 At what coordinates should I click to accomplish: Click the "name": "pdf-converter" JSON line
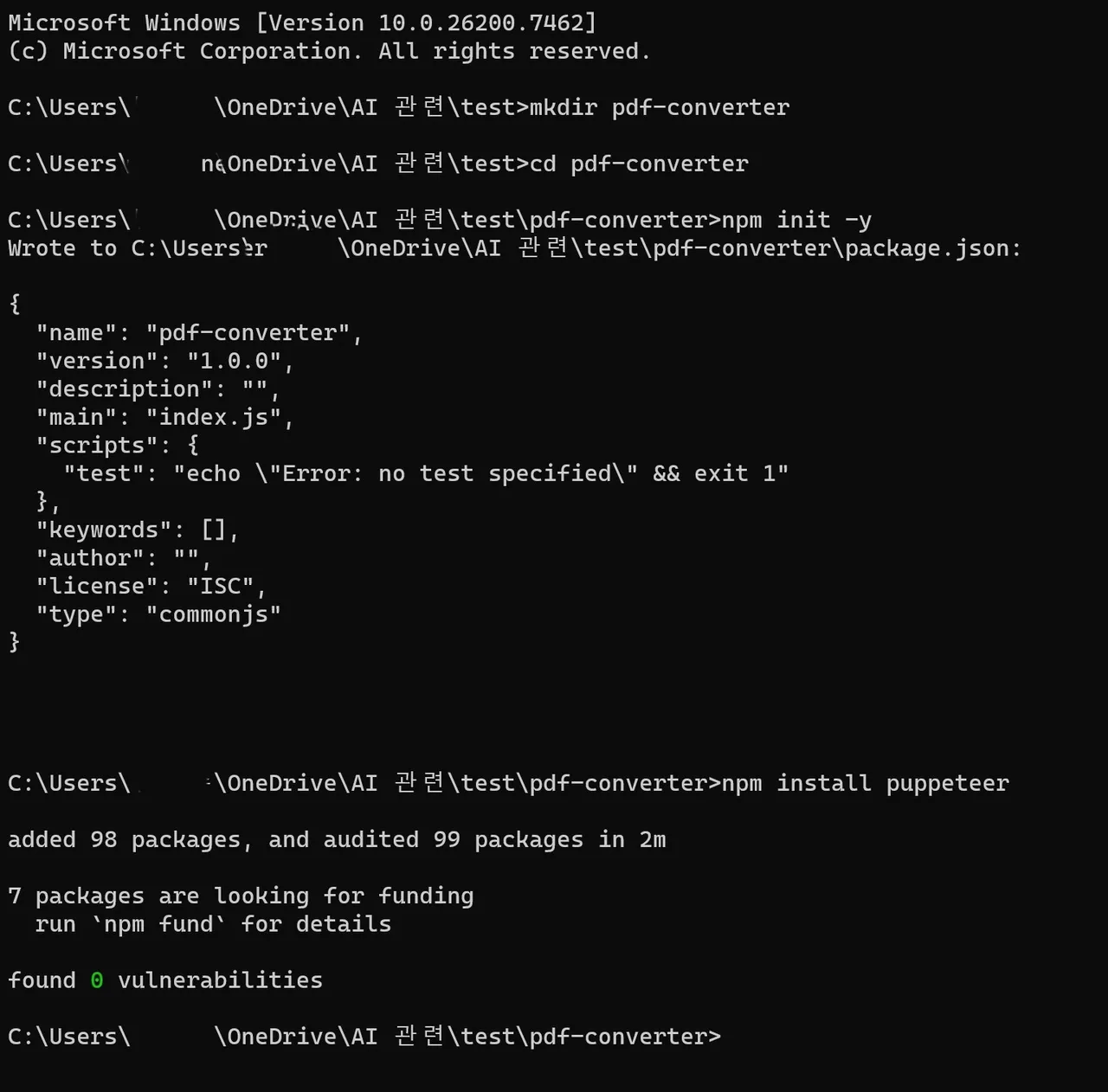point(198,333)
